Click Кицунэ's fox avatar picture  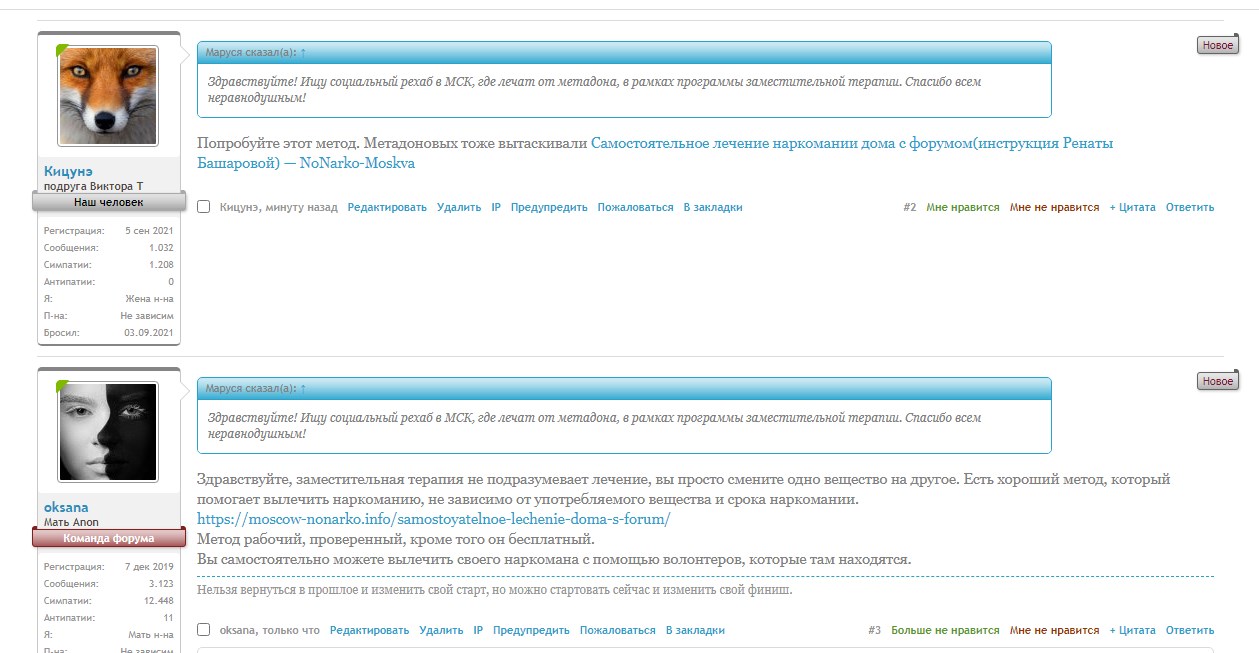click(106, 94)
